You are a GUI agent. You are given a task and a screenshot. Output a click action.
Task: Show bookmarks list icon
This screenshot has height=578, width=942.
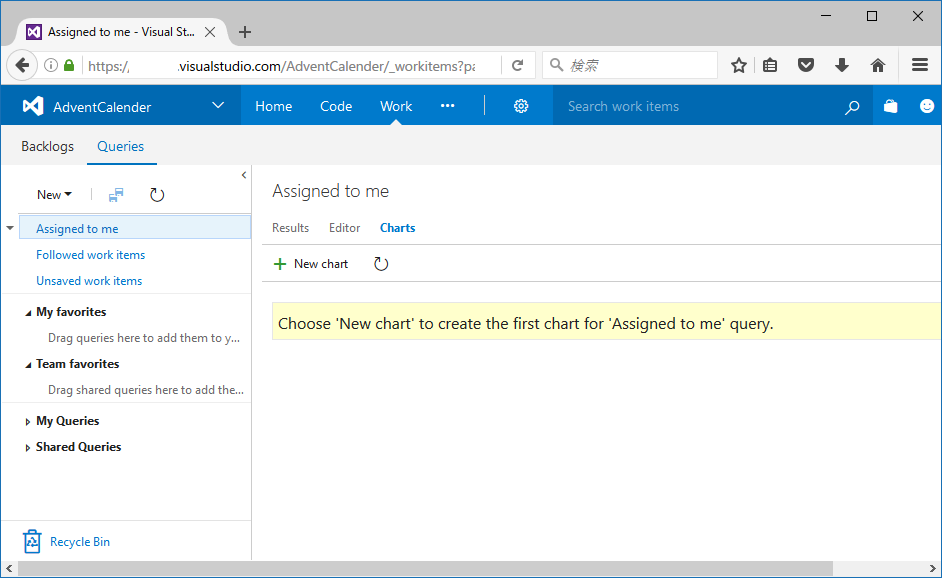click(770, 65)
